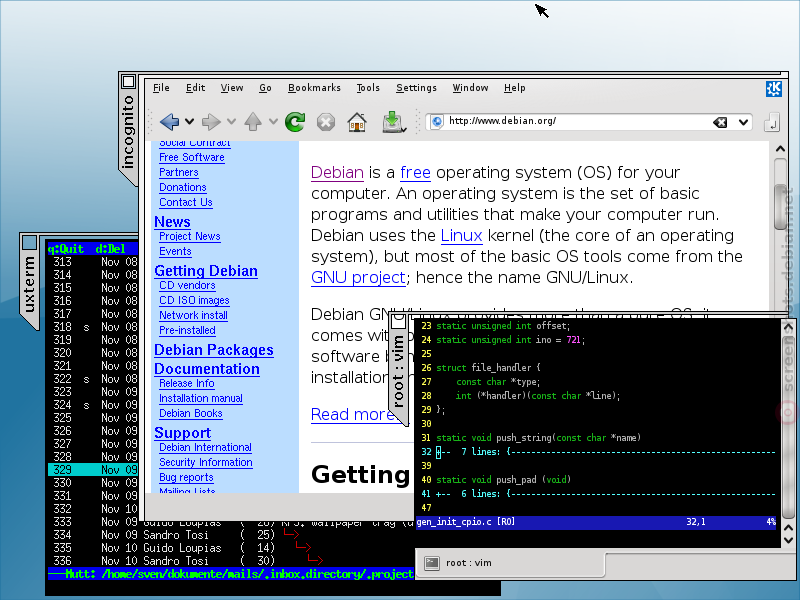Viewport: 800px width, 600px height.
Task: Click the Back arrow in Konqueror toolbar
Action: tap(169, 121)
